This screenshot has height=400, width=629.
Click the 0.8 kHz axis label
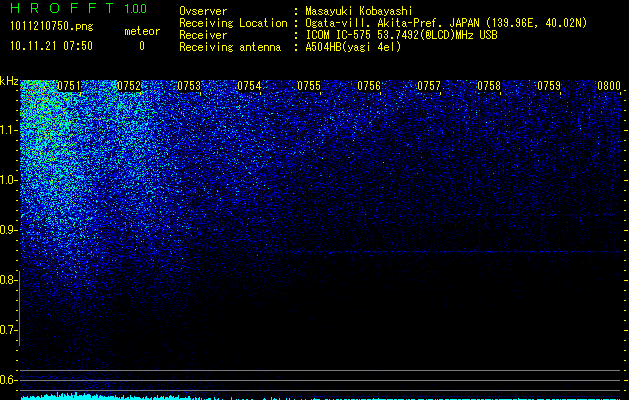pos(8,280)
